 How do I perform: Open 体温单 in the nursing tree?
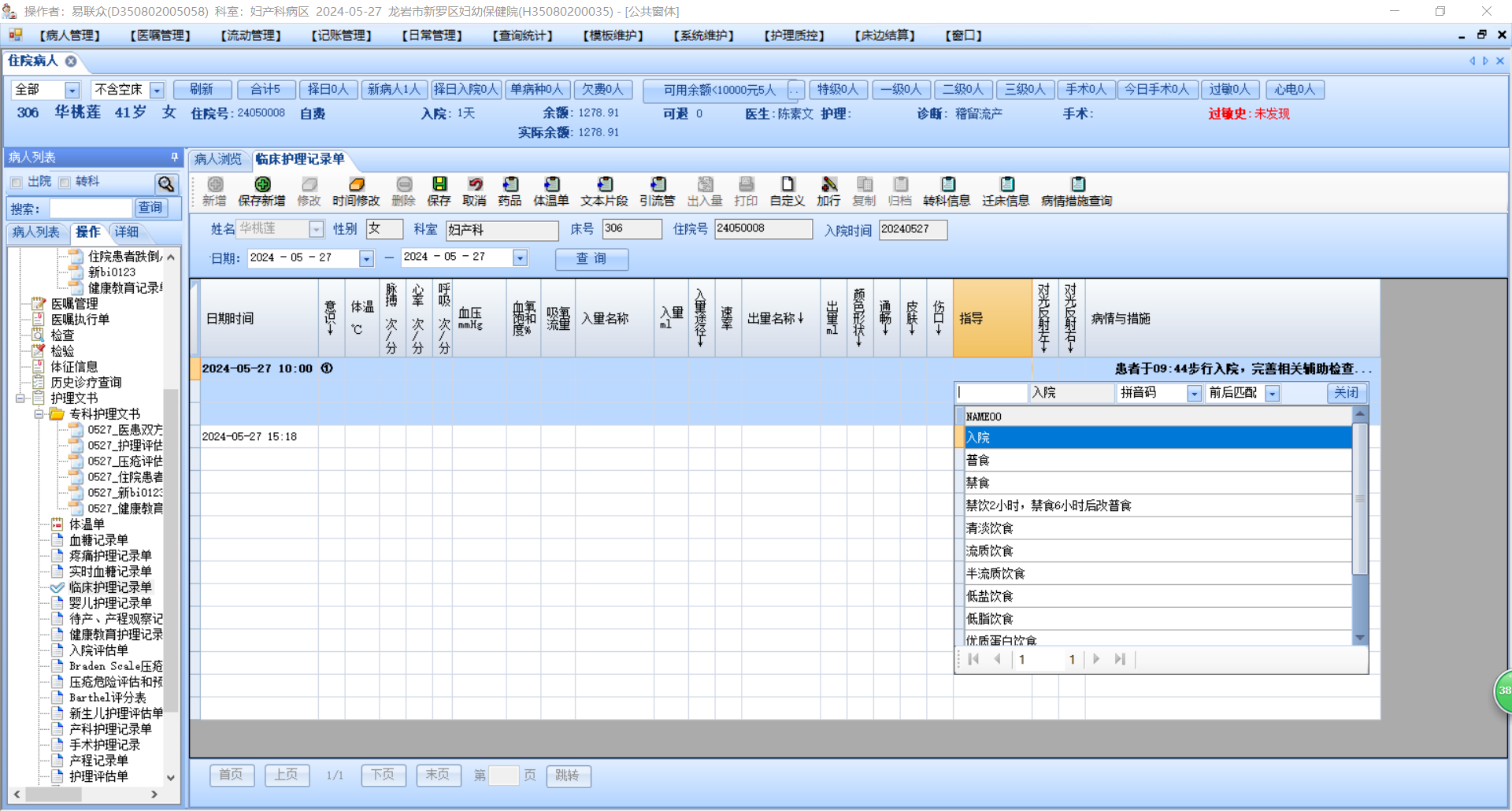[87, 524]
